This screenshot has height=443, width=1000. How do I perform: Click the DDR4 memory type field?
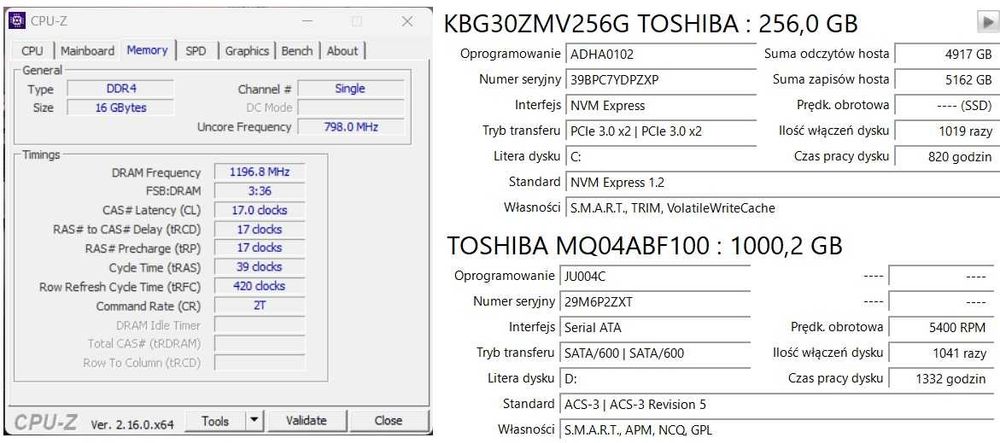(120, 89)
